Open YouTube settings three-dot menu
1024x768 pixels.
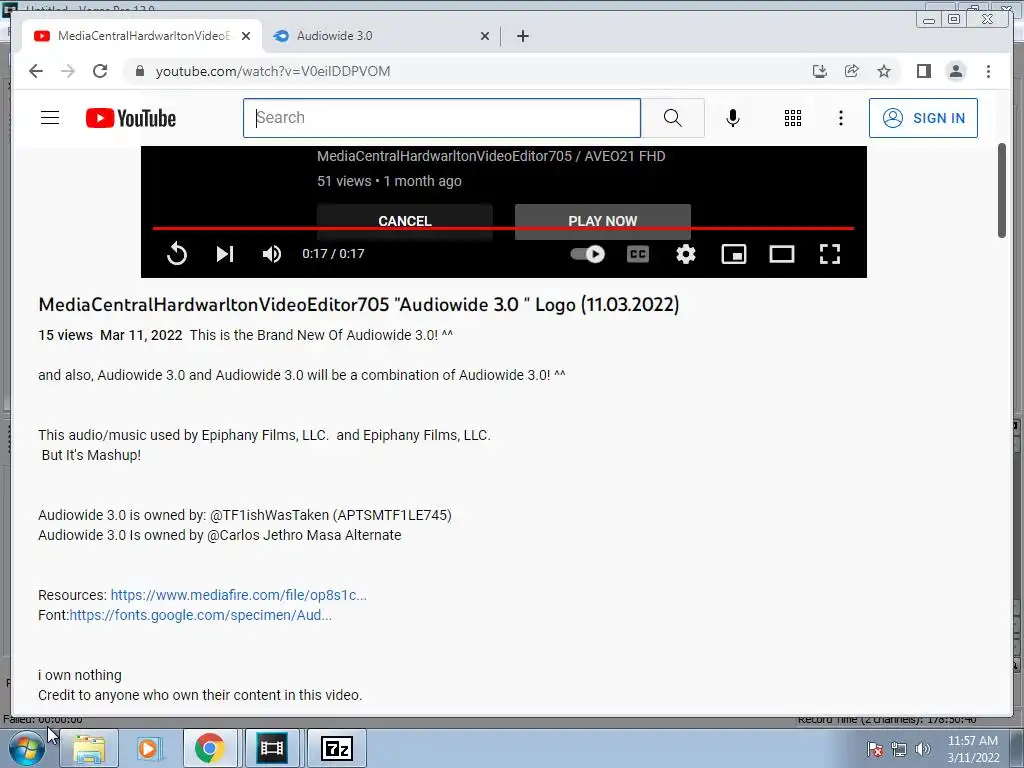click(x=840, y=118)
